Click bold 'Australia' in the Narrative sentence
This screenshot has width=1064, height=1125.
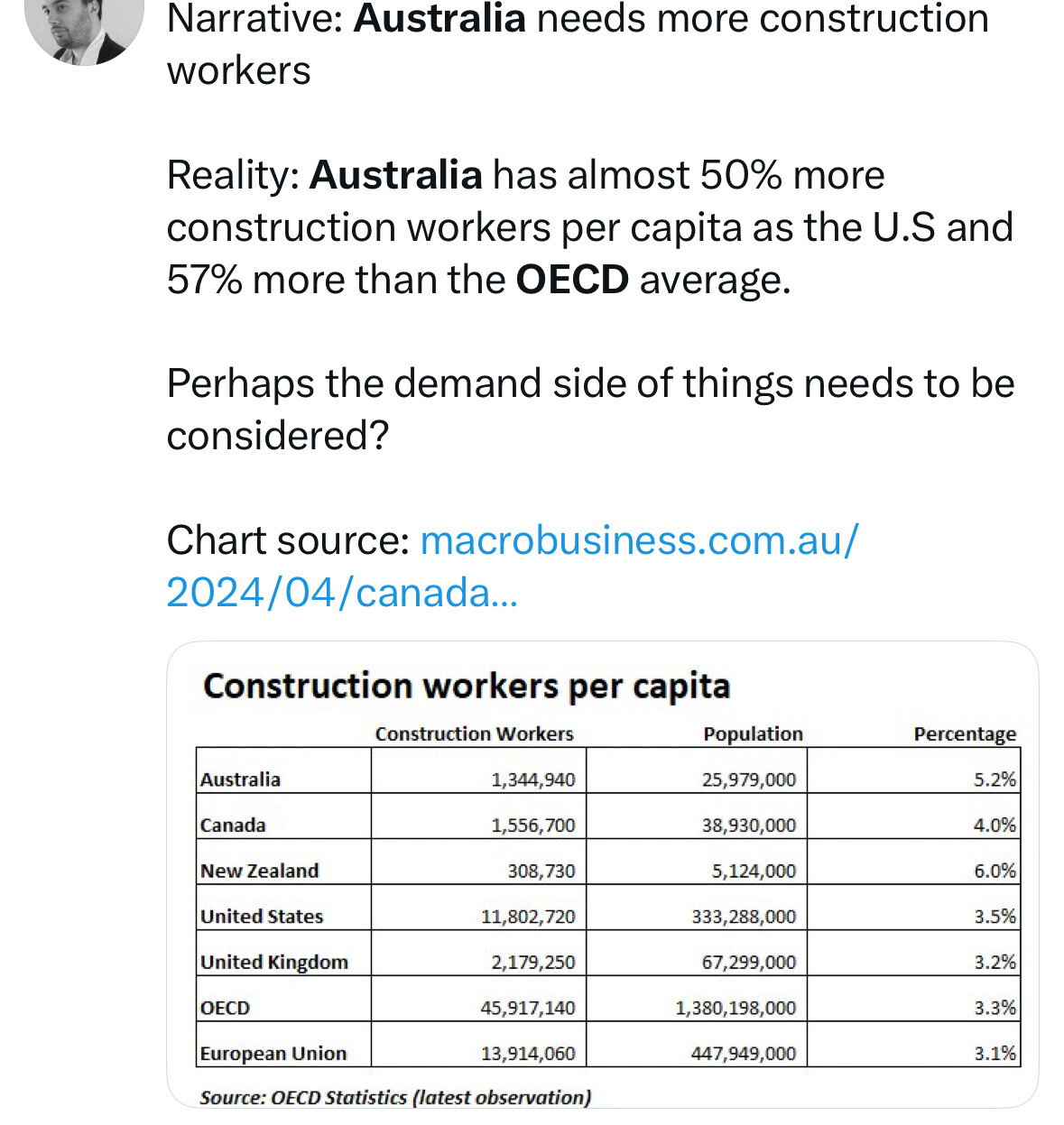439,19
